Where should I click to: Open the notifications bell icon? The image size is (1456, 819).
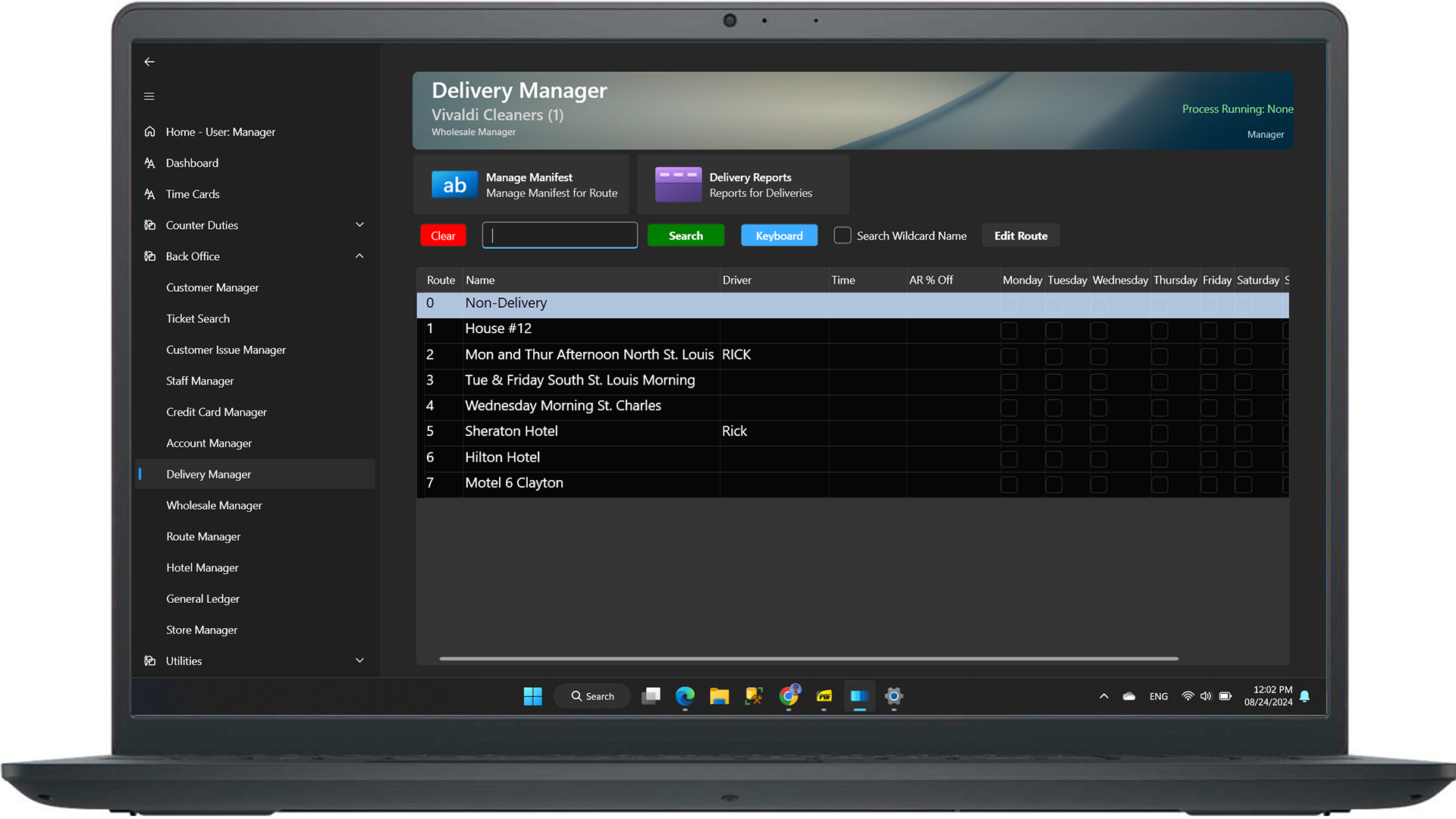coord(1304,696)
